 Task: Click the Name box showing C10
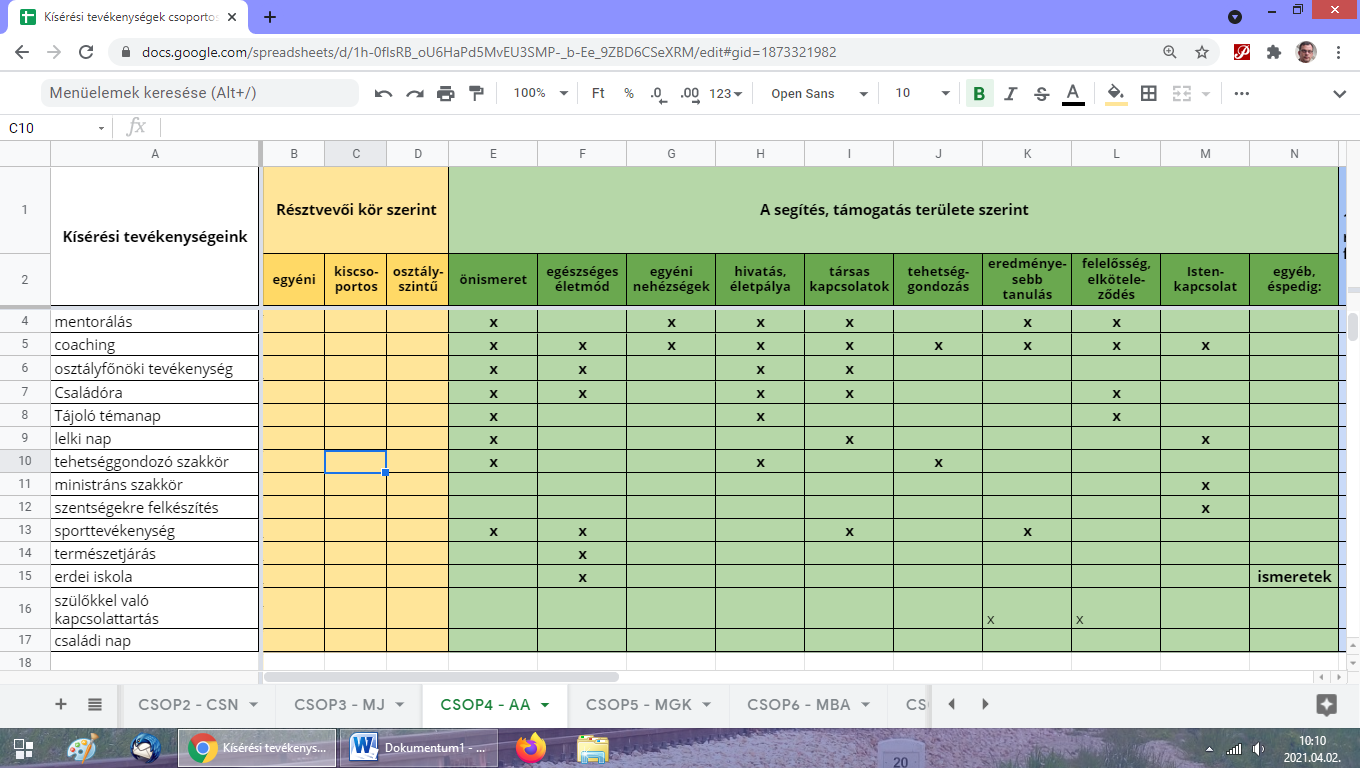click(x=50, y=128)
